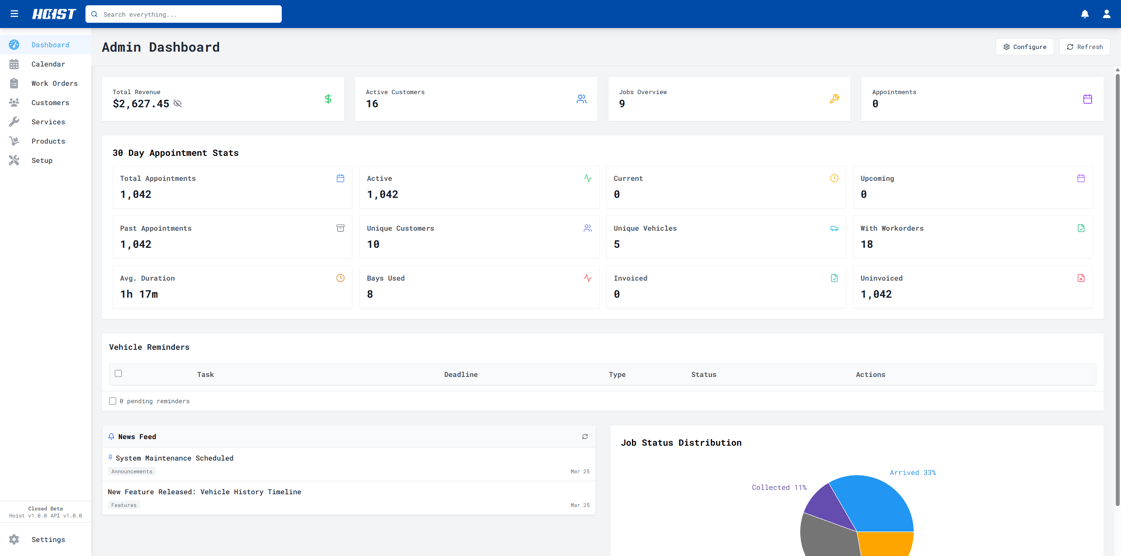Click the Bays Used pulse icon
The height and width of the screenshot is (556, 1121).
click(588, 278)
